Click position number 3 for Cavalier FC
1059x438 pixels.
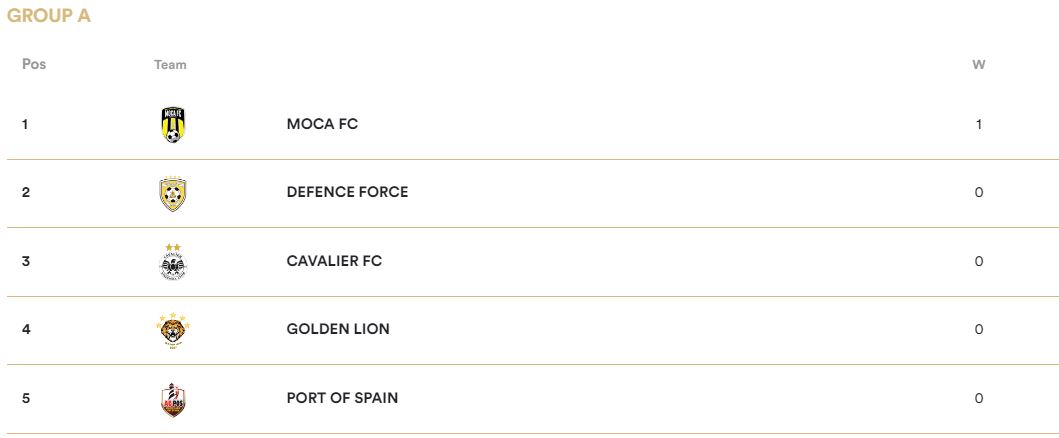point(26,261)
